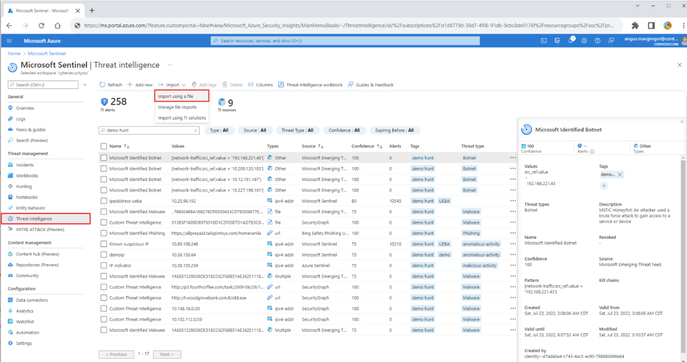Screen dimensions: 687x362
Task: Click Add tags in toolbar
Action: (204, 85)
